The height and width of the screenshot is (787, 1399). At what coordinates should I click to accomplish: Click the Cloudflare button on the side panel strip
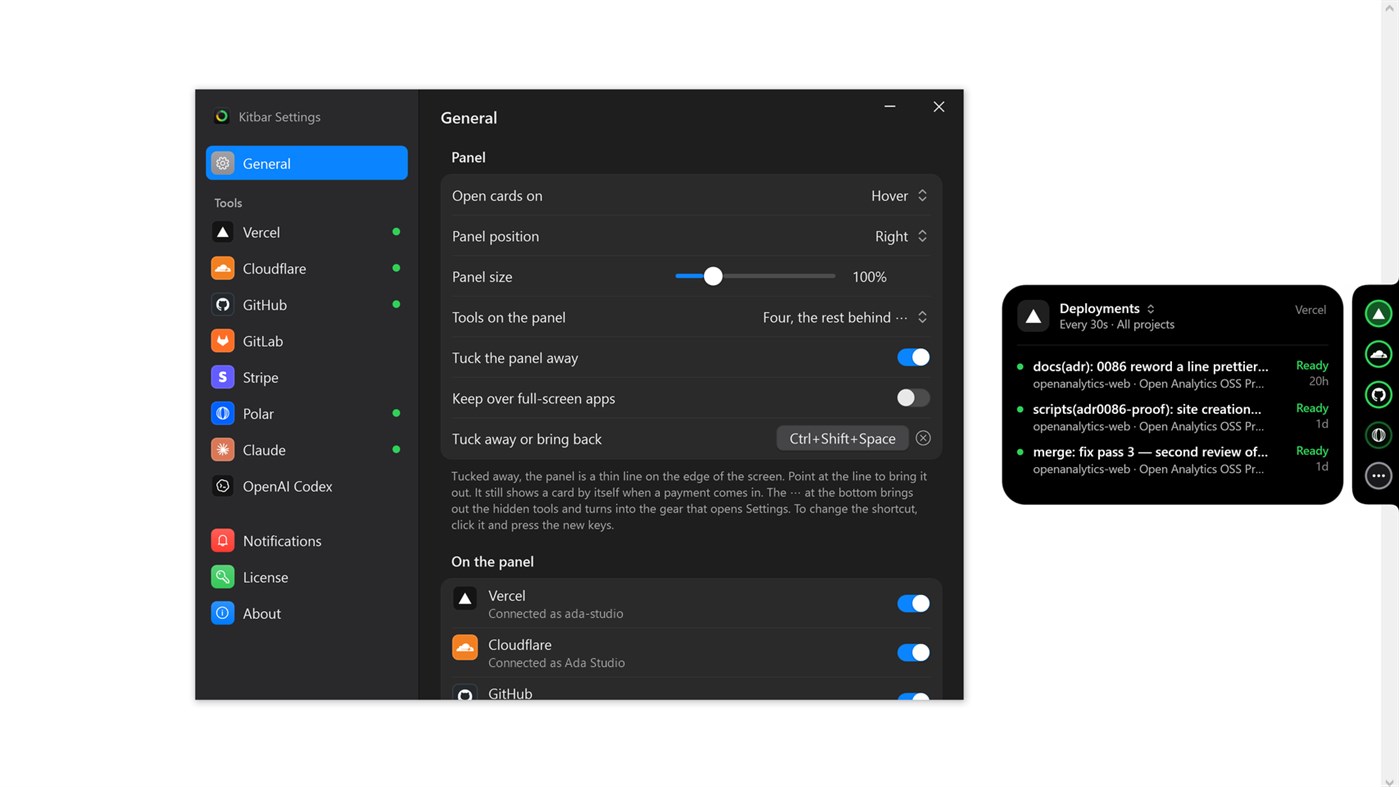coord(1378,354)
